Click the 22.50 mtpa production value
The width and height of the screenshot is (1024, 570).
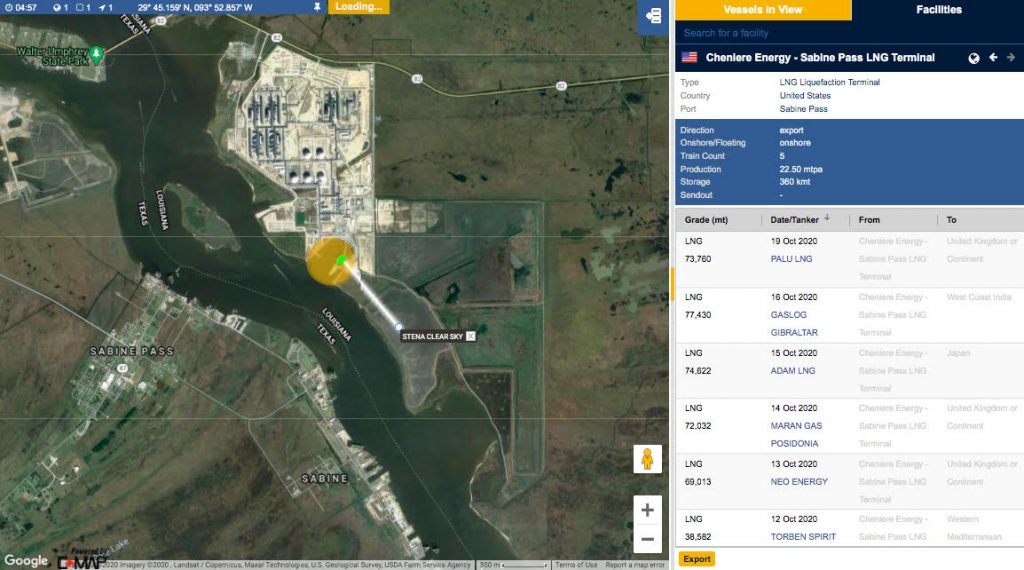click(x=801, y=169)
